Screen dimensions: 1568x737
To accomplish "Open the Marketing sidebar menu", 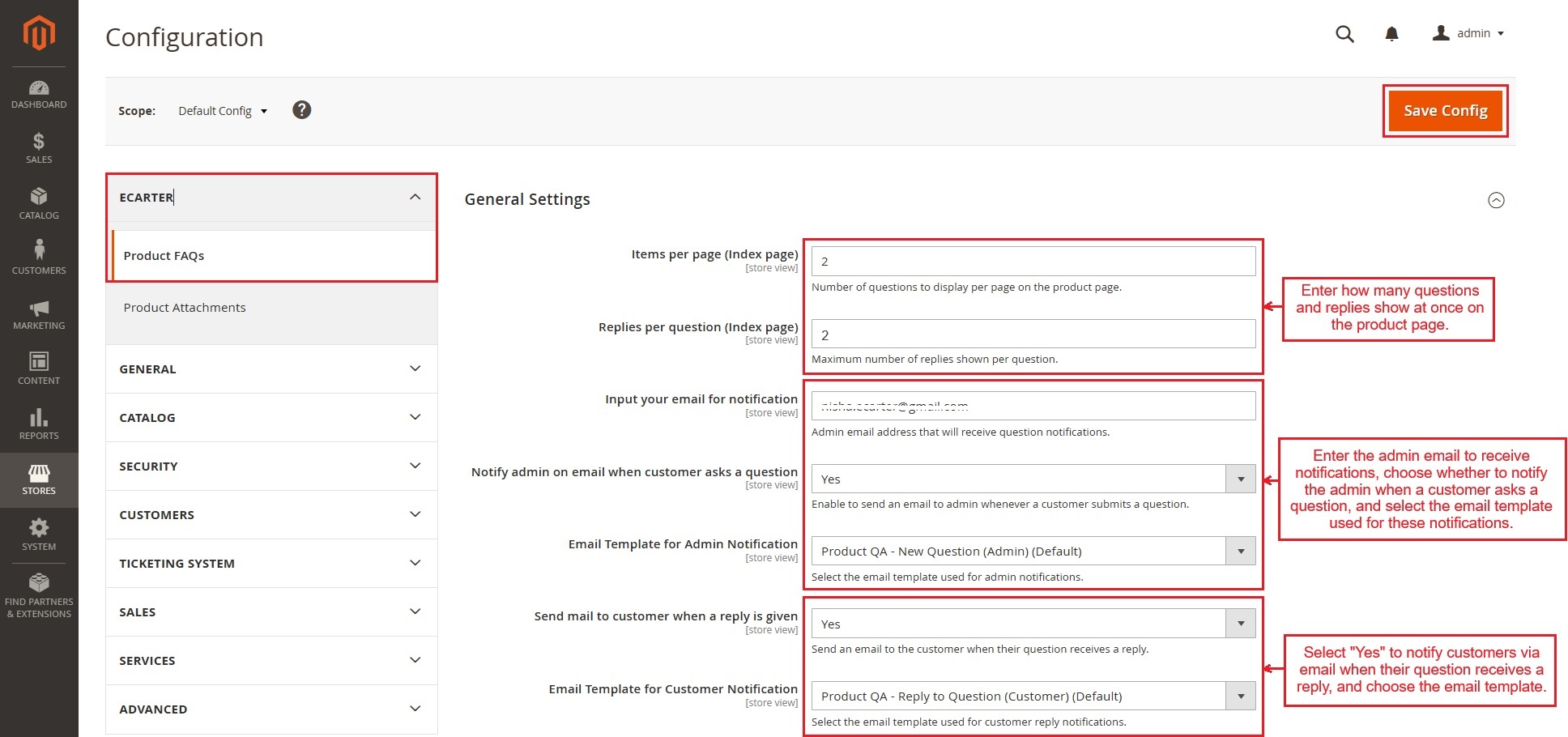I will pyautogui.click(x=39, y=315).
